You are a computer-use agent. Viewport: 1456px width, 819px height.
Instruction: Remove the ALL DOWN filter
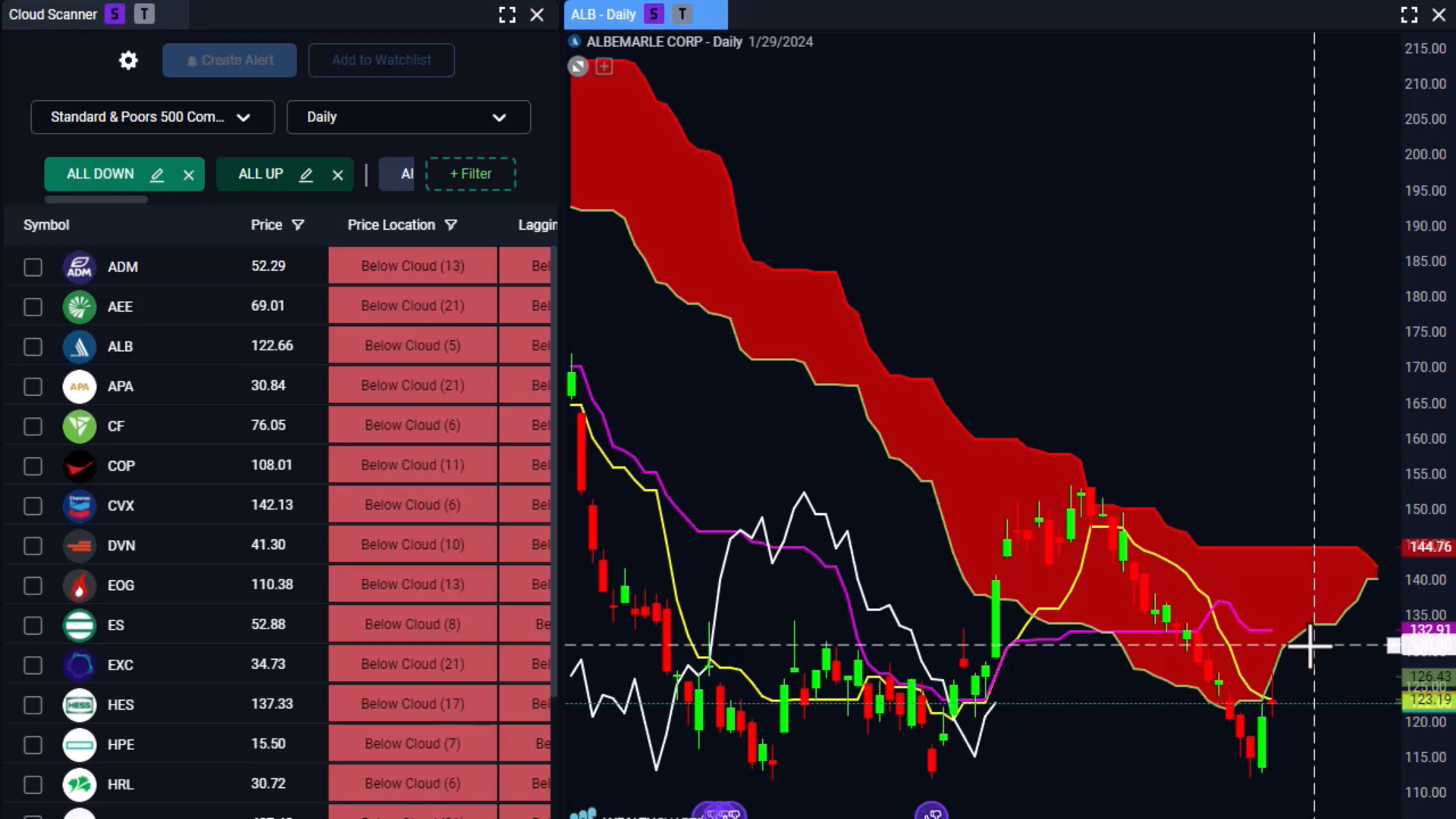pos(189,175)
